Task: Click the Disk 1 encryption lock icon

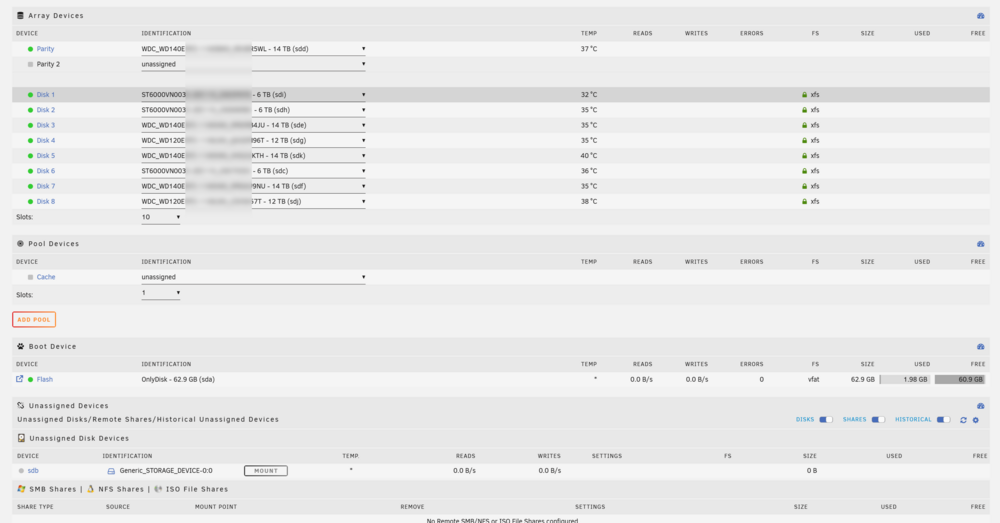Action: [x=804, y=94]
